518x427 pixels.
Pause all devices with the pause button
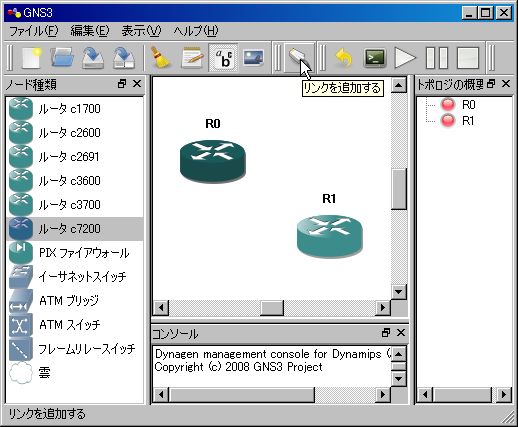[437, 58]
